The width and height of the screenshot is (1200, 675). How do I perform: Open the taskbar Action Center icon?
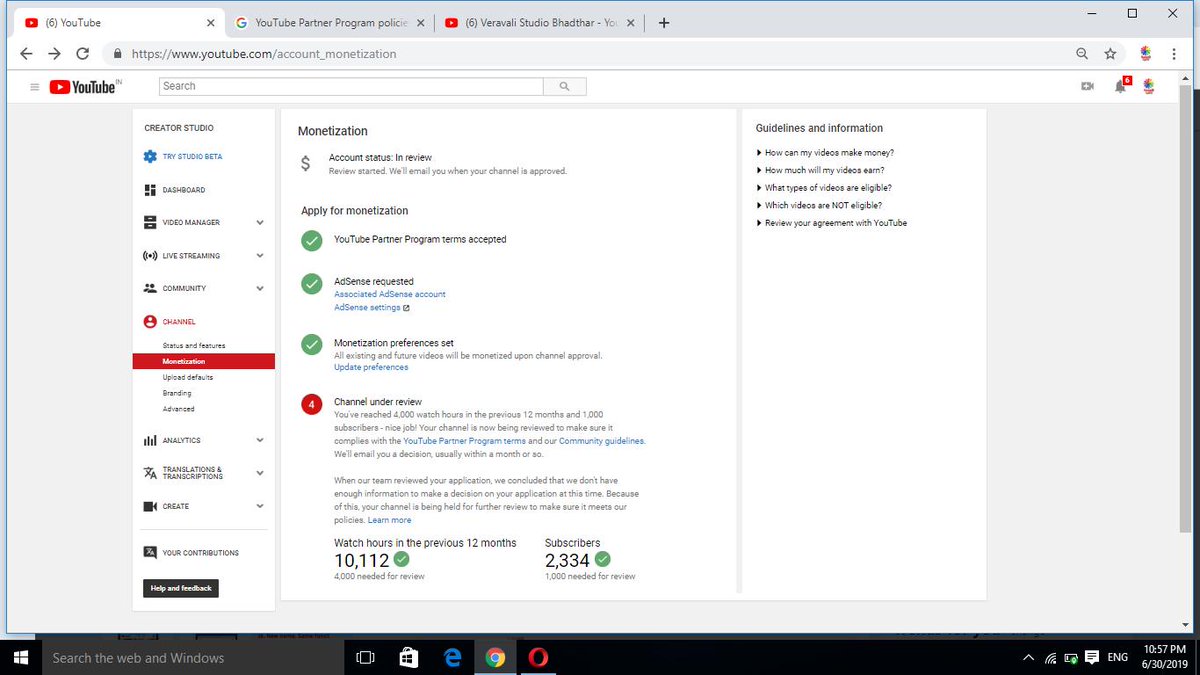[1092, 657]
